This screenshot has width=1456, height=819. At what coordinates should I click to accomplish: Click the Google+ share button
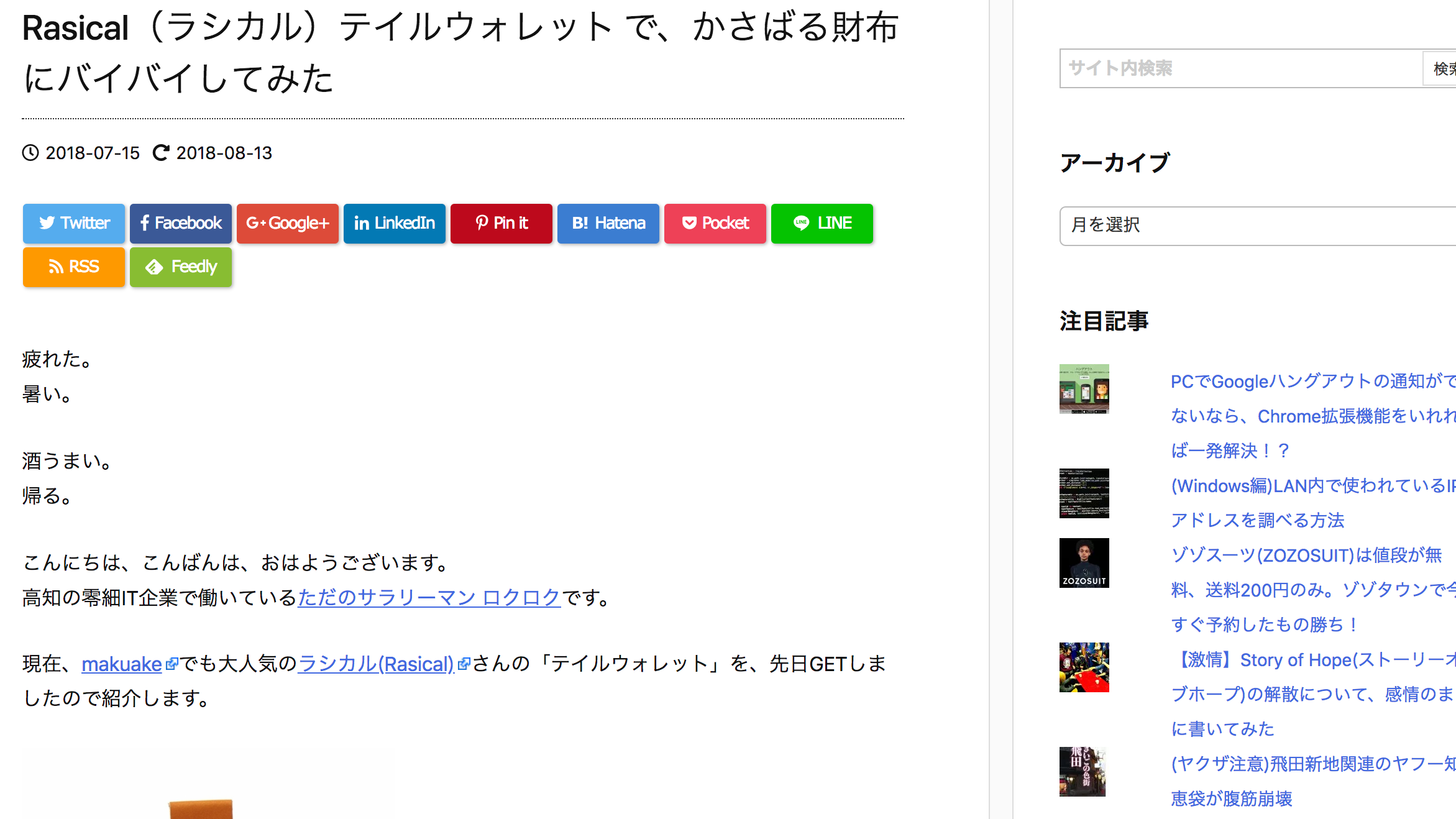288,223
